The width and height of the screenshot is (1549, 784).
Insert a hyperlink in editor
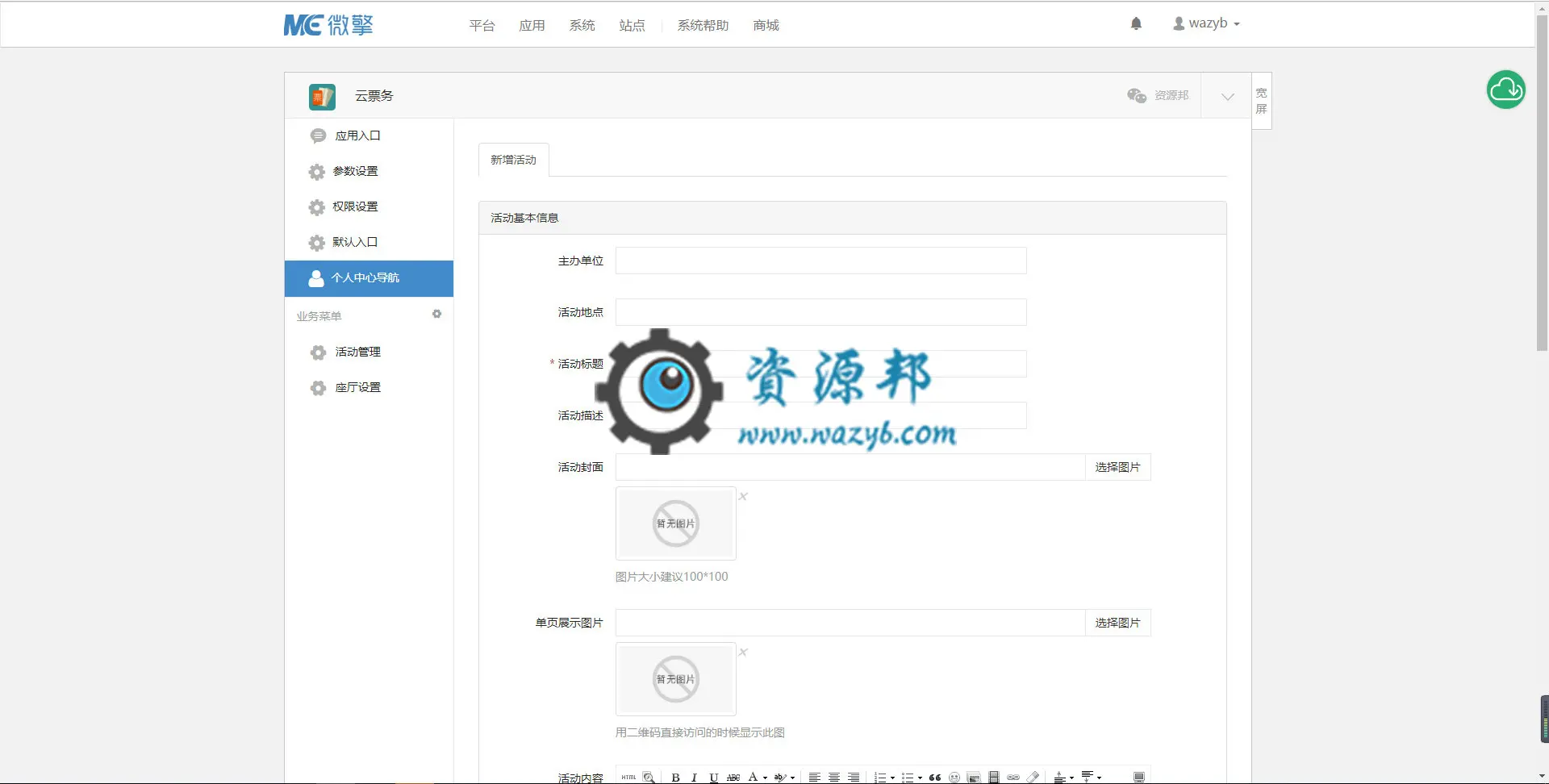pos(1013,778)
